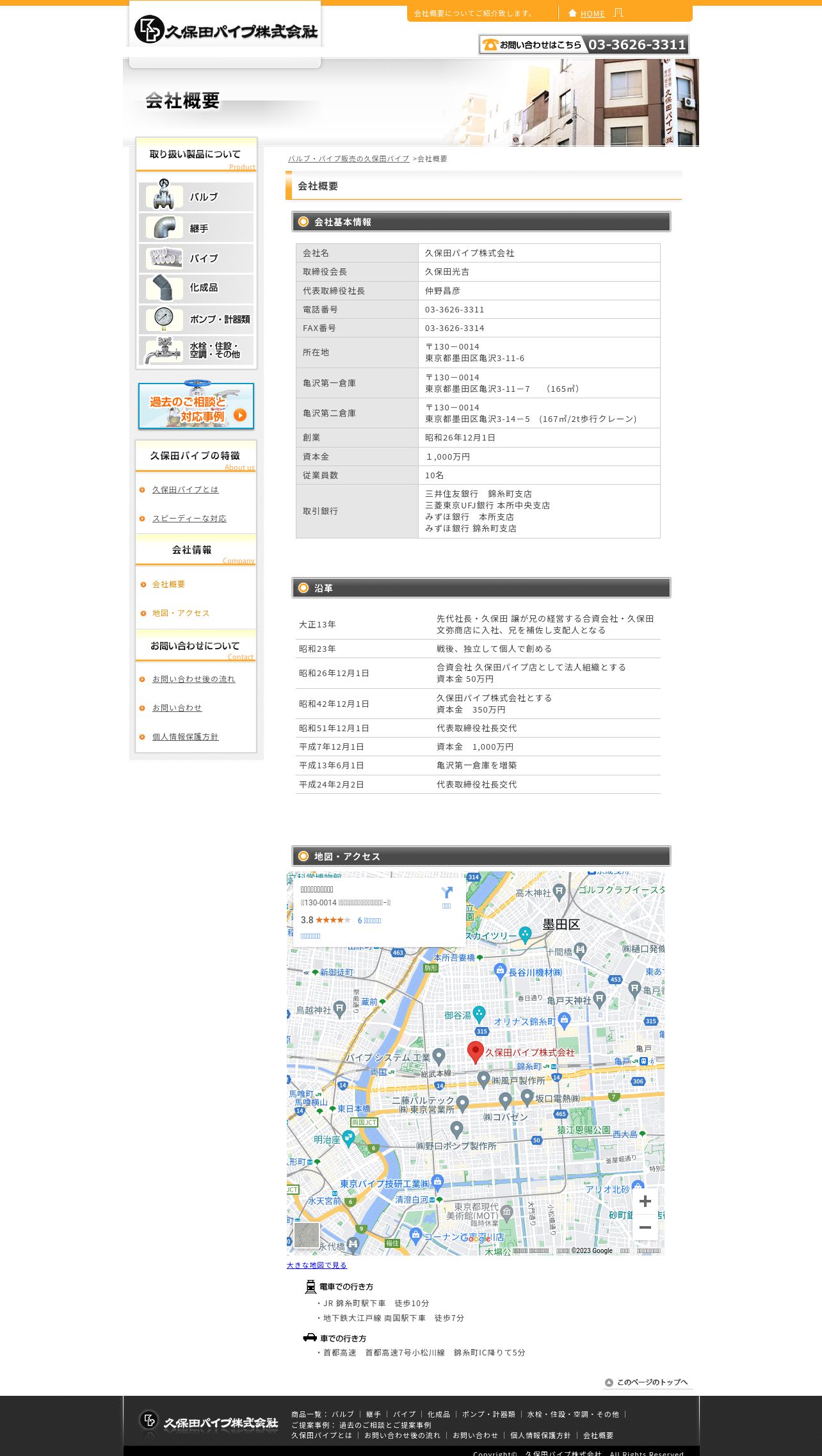Open footer バルブ link
The height and width of the screenshot is (1456, 822).
coord(342,1414)
